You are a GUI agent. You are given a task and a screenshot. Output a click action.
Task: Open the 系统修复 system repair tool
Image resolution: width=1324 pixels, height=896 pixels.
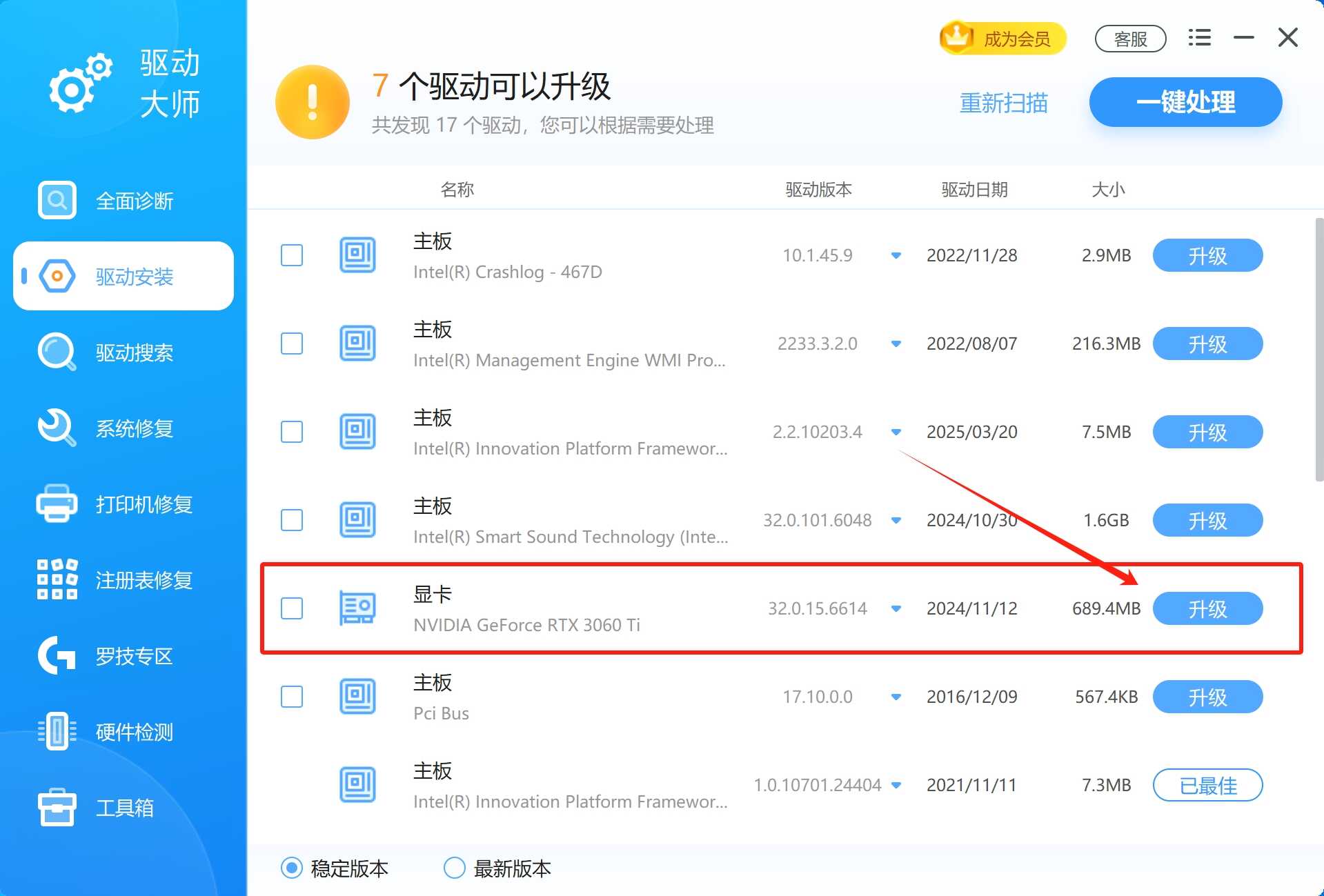click(135, 428)
